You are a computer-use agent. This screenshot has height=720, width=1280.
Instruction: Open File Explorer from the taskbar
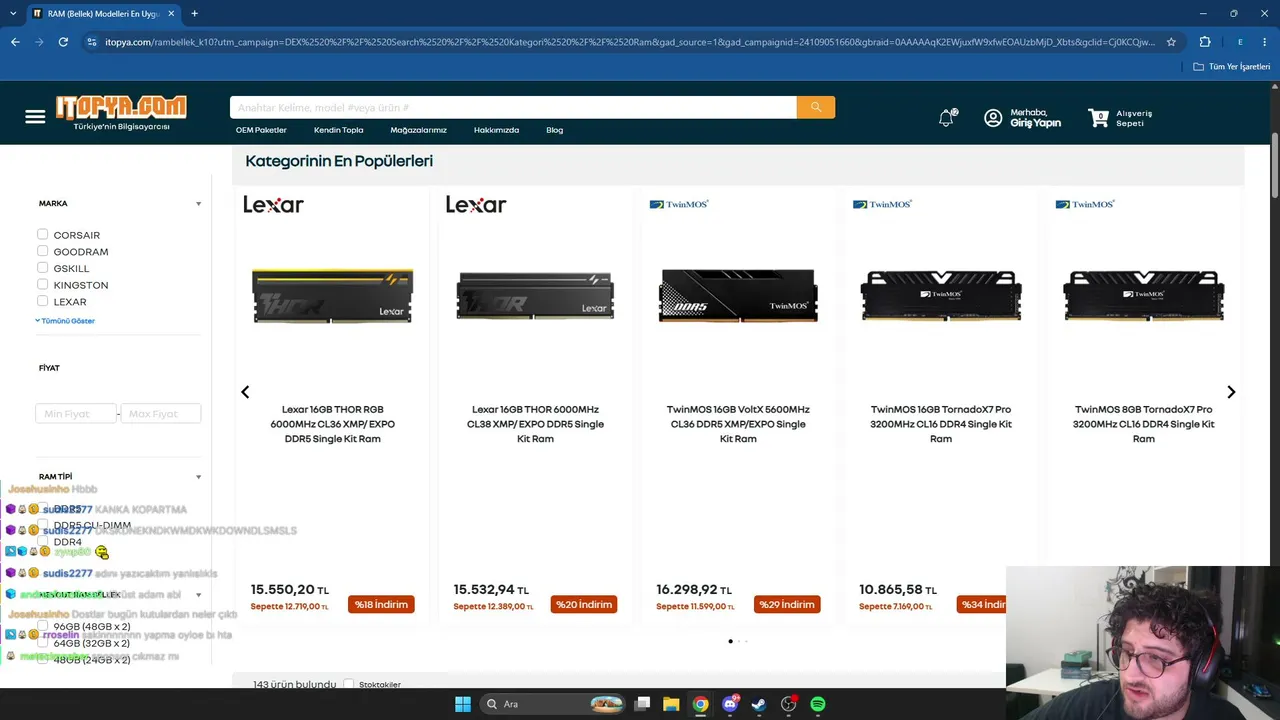pos(671,704)
